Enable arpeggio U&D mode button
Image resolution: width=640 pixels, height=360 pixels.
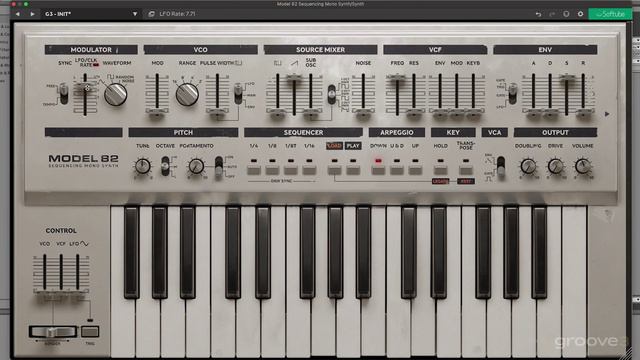[397, 170]
